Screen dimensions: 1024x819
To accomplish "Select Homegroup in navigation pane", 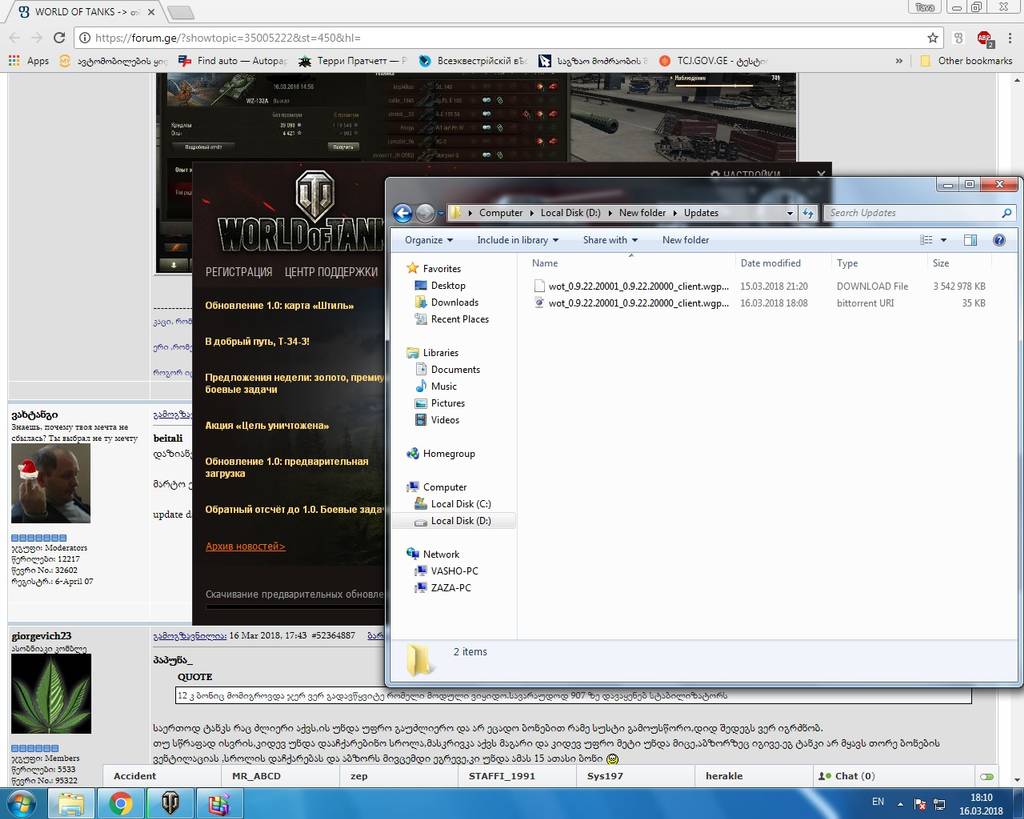I will (x=448, y=454).
